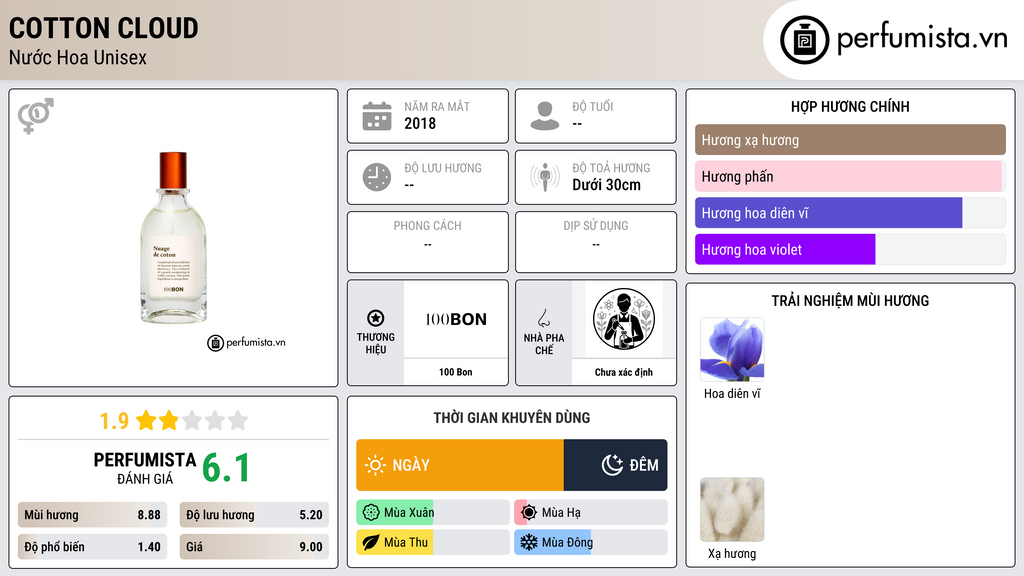Click the second gold rating star
Screen dimensions: 1024x576
click(169, 420)
